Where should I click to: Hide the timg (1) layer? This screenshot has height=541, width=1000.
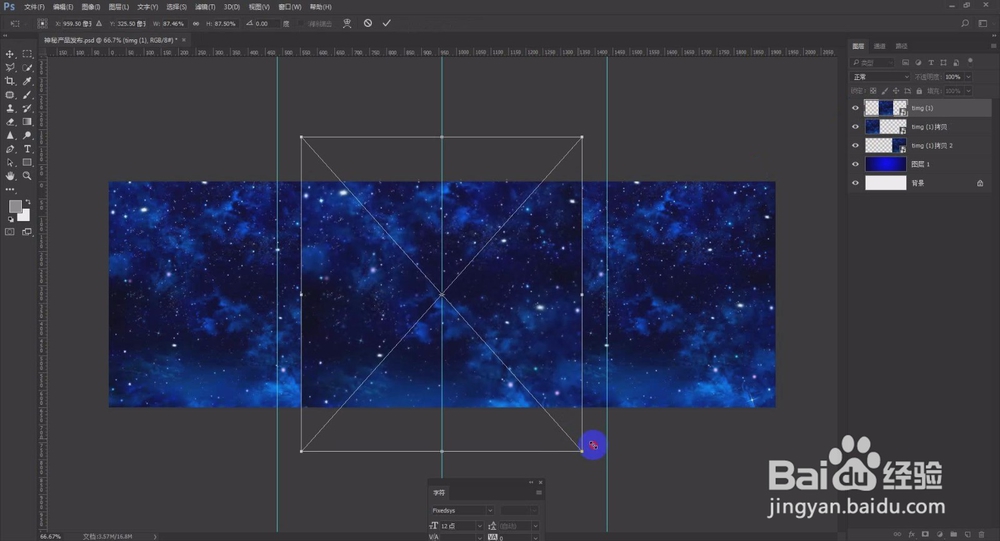[855, 108]
